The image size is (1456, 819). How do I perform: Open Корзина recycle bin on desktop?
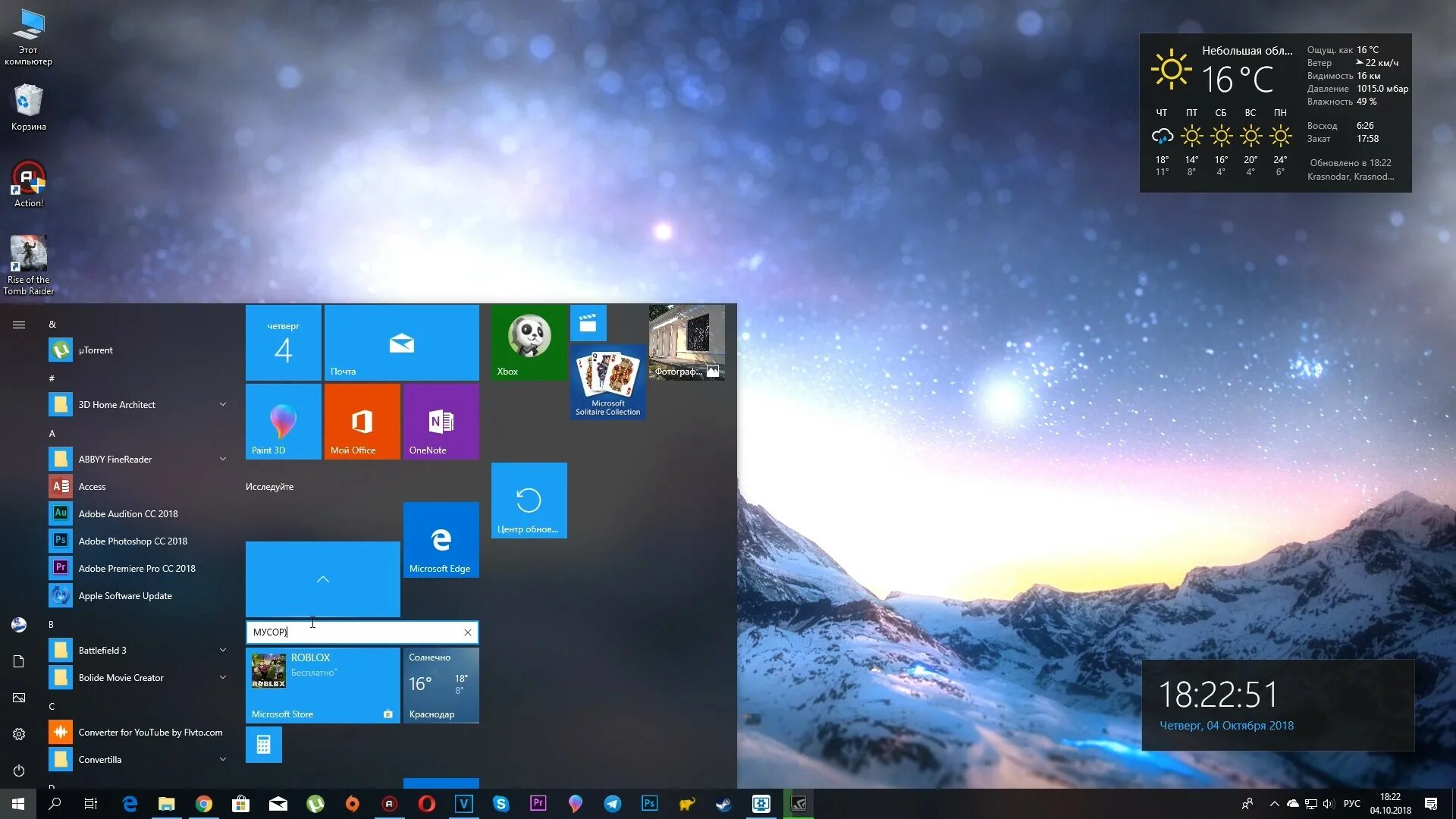[x=28, y=108]
